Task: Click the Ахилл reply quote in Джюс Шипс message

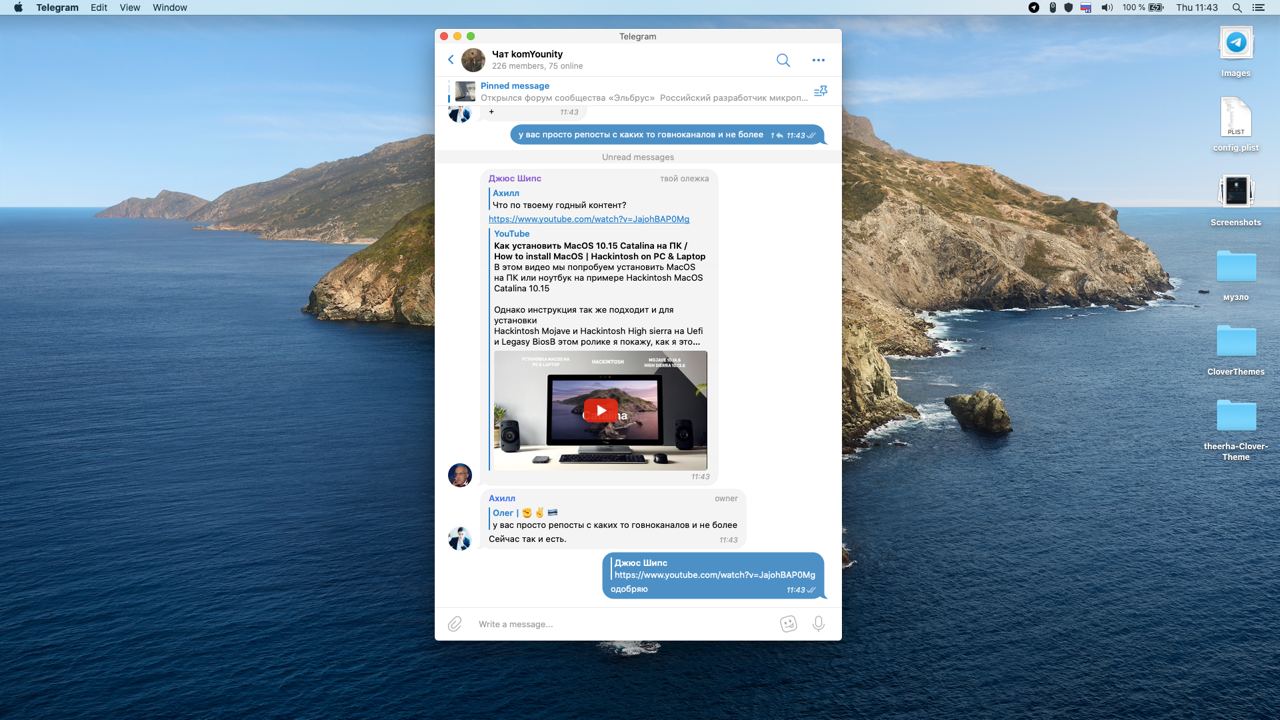Action: coord(559,199)
